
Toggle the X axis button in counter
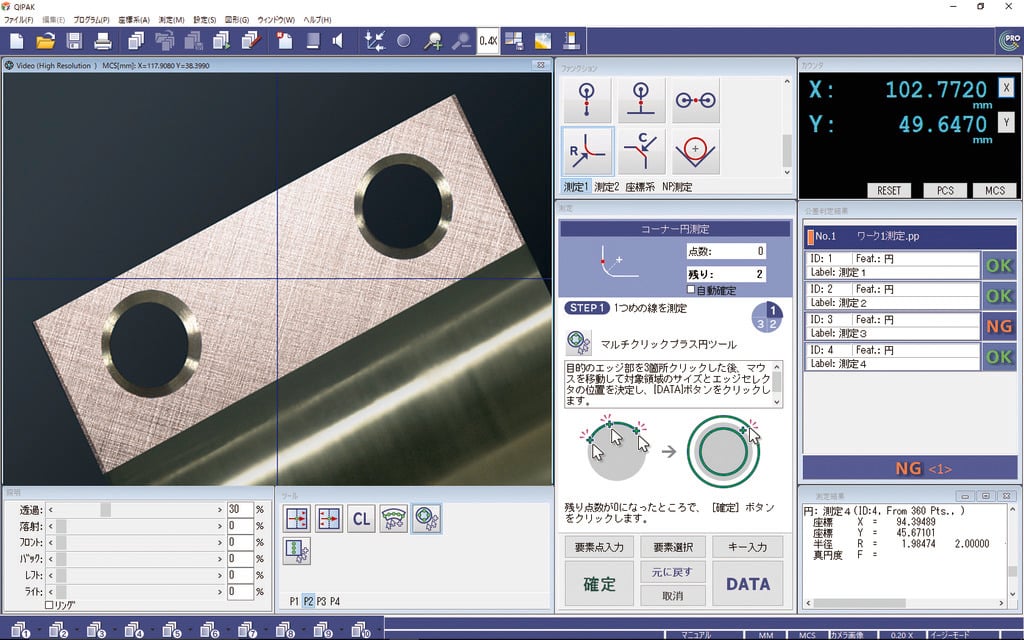(x=1006, y=88)
